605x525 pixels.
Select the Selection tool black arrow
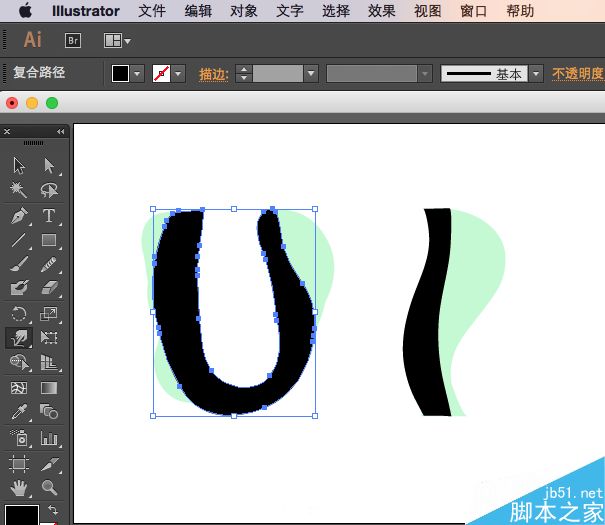click(x=19, y=166)
